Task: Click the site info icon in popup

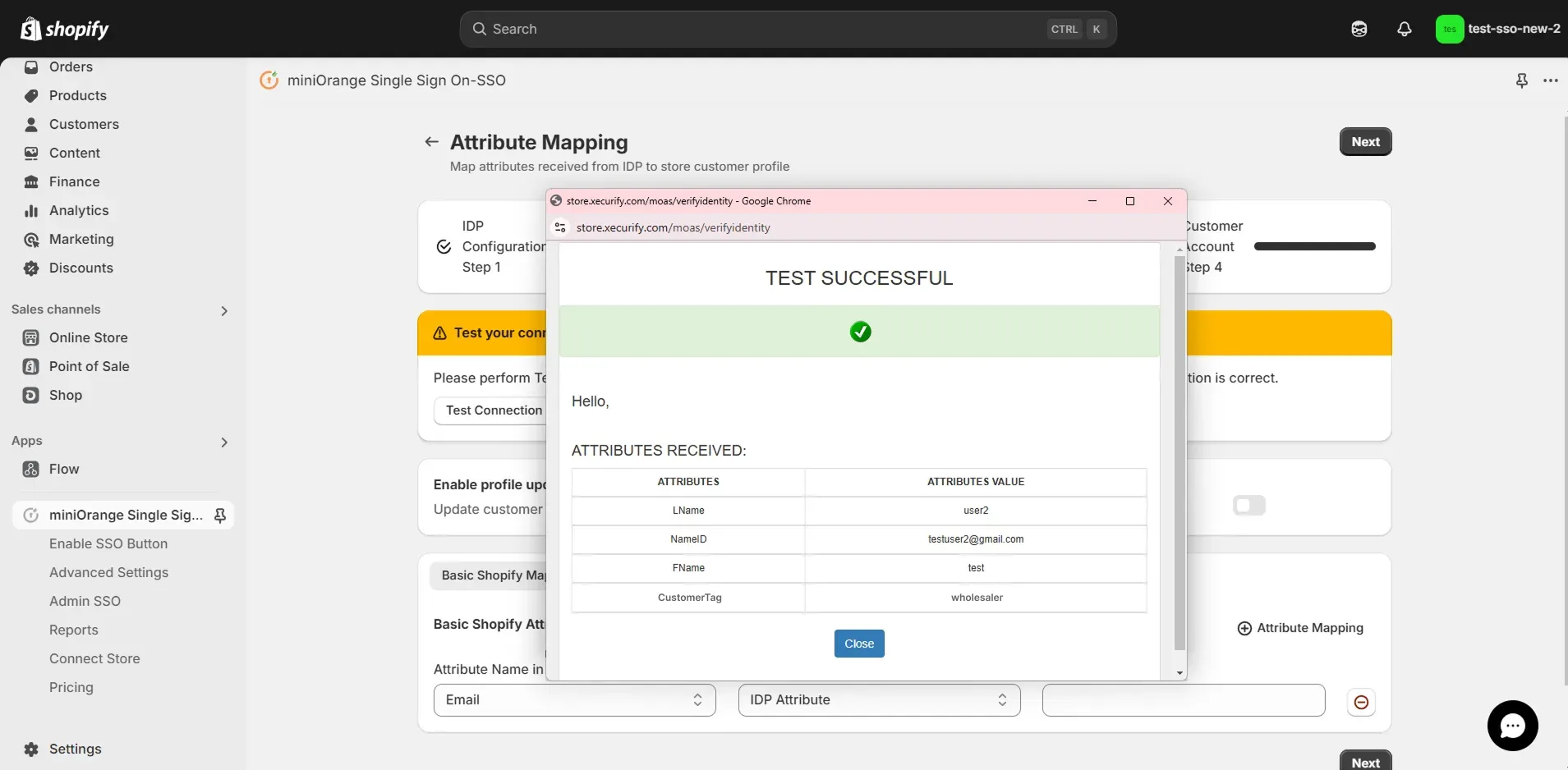Action: click(560, 227)
